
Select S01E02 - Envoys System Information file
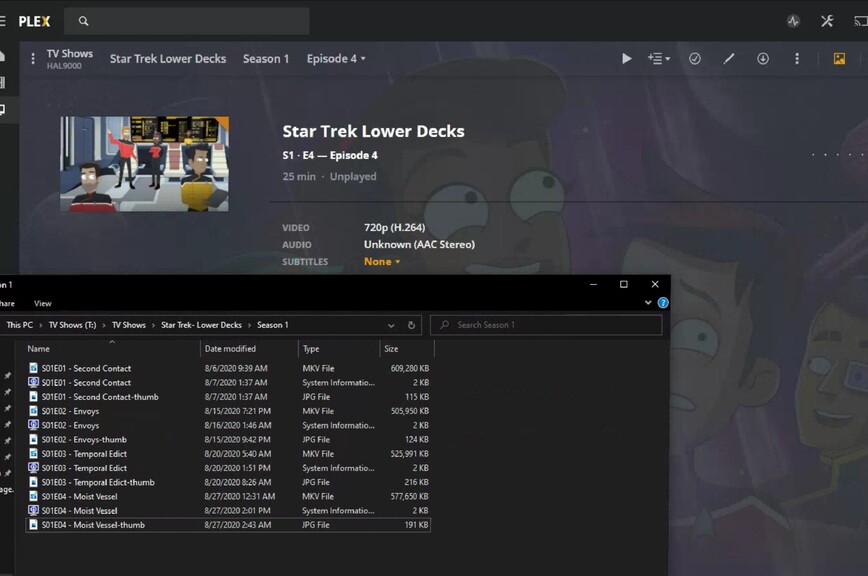[x=228, y=425]
